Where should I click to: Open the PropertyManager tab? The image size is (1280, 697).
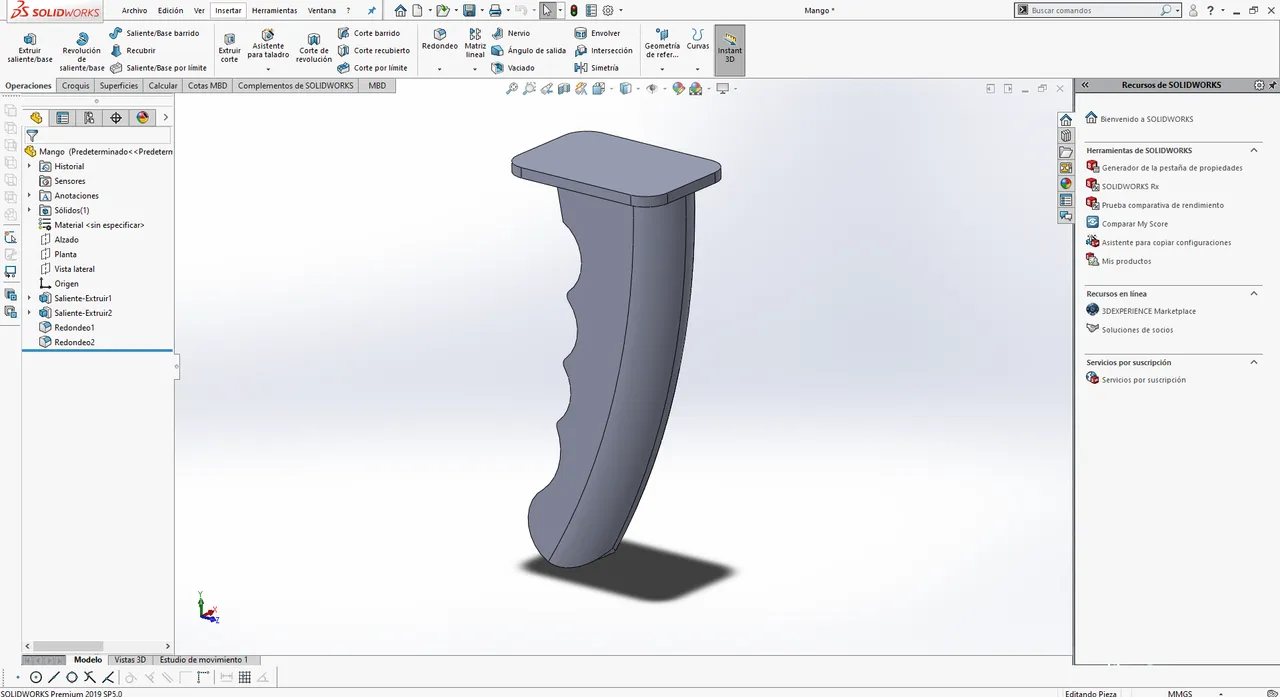point(63,117)
